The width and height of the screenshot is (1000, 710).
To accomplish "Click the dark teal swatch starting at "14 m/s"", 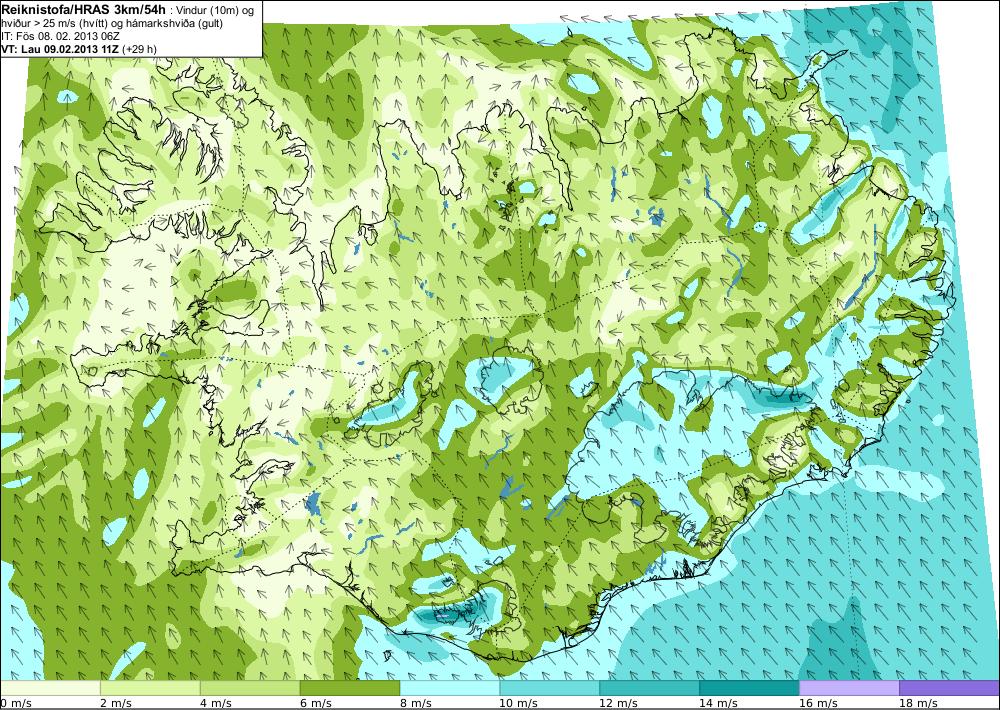I will point(749,688).
